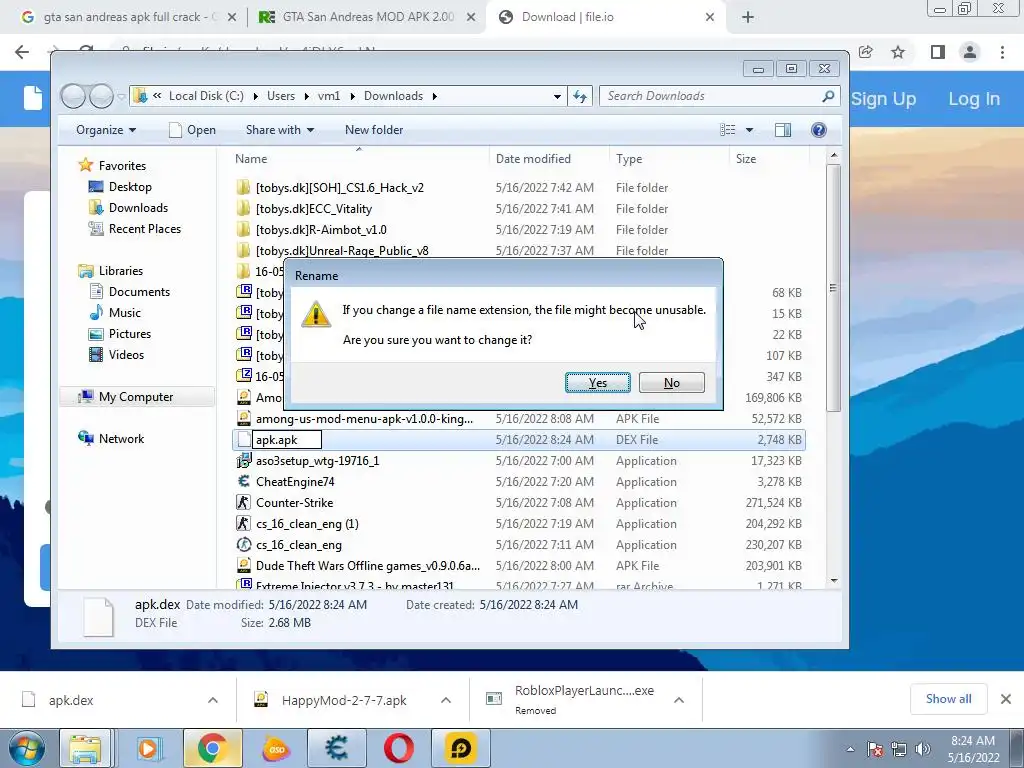This screenshot has height=768, width=1024.
Task: Open a new Chrome tab
Action: [748, 17]
